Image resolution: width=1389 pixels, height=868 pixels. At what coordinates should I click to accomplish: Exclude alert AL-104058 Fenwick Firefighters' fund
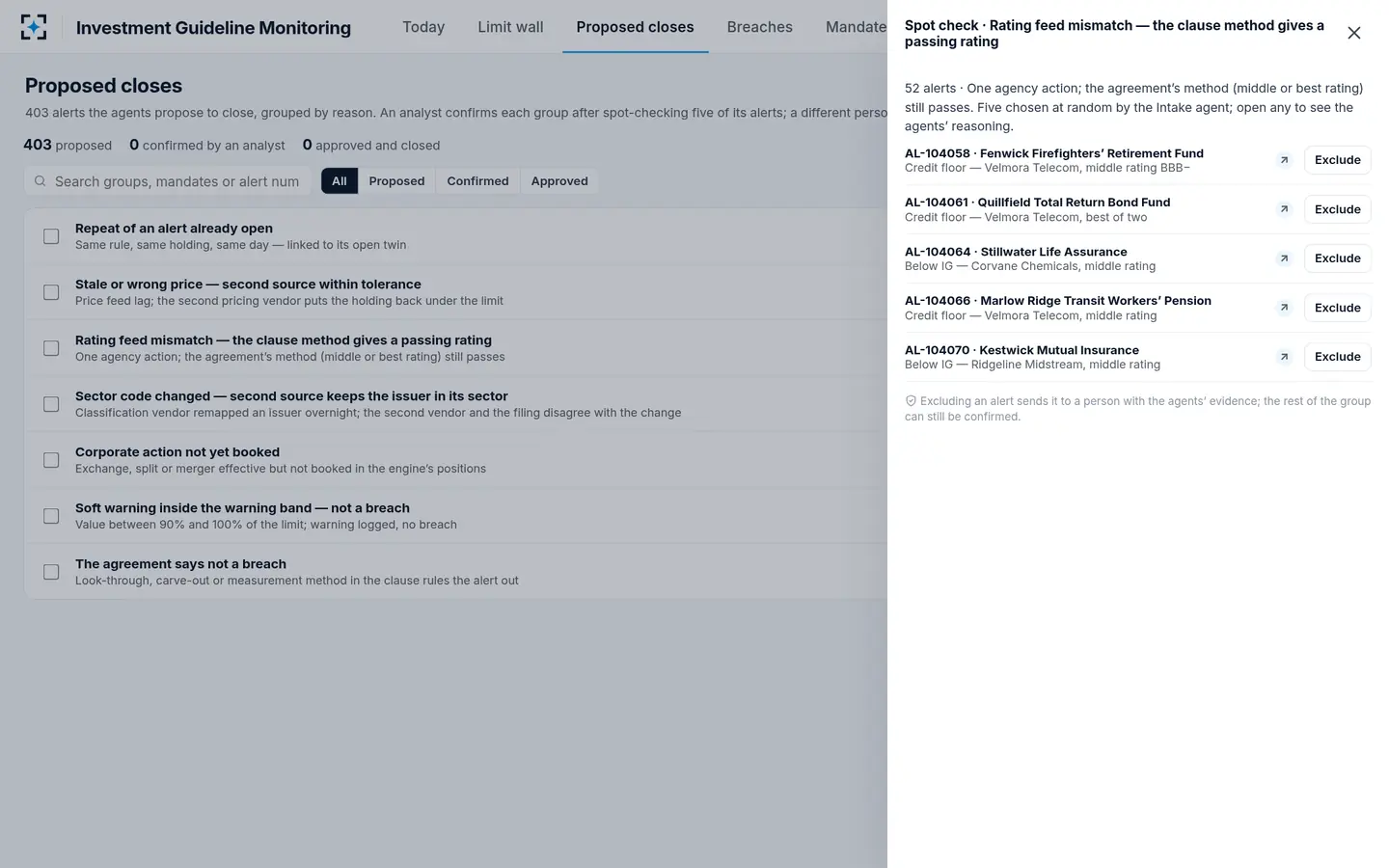point(1337,160)
